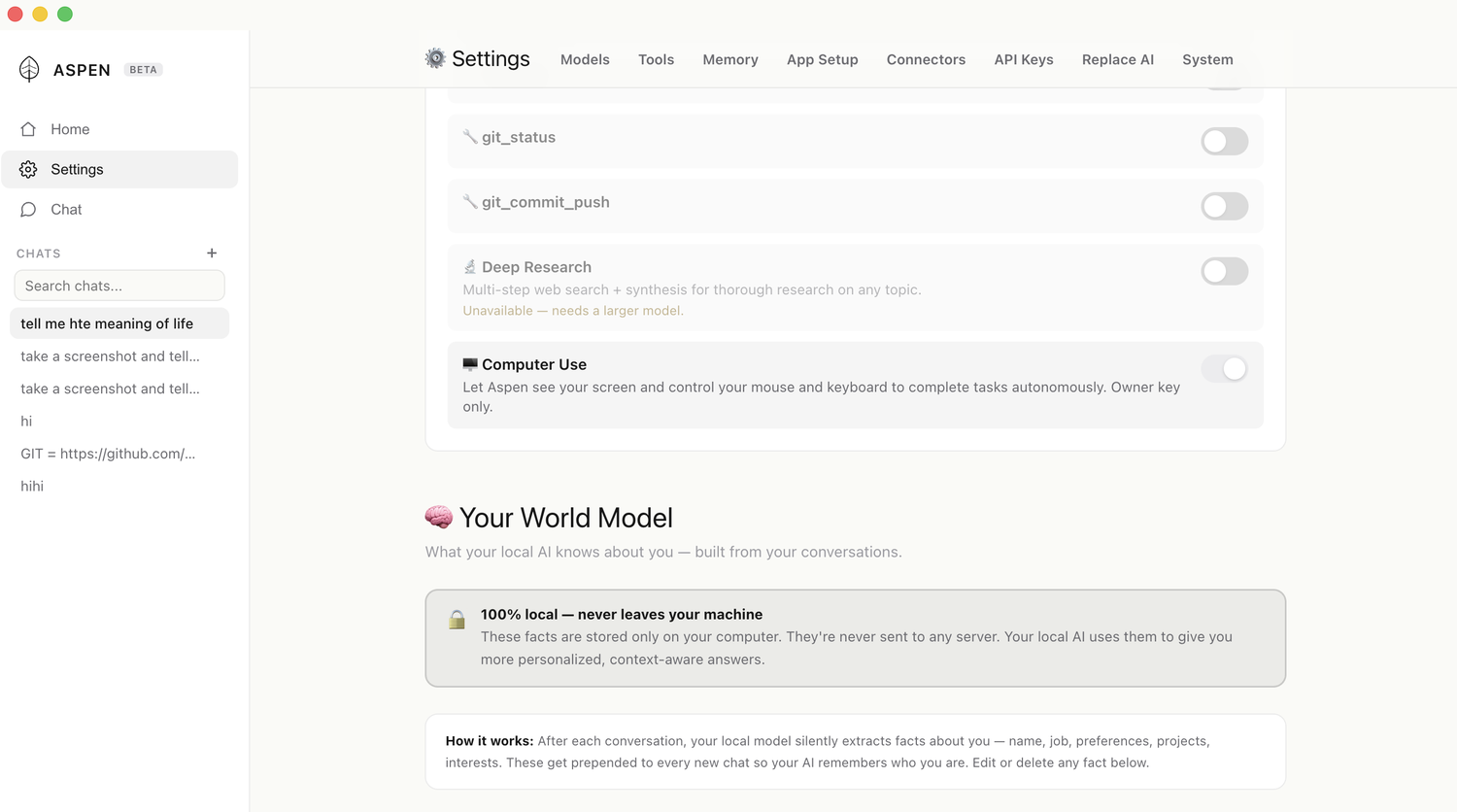Click 'Unavailable — needs a larger model.' notice
This screenshot has height=812, width=1457.
(573, 311)
